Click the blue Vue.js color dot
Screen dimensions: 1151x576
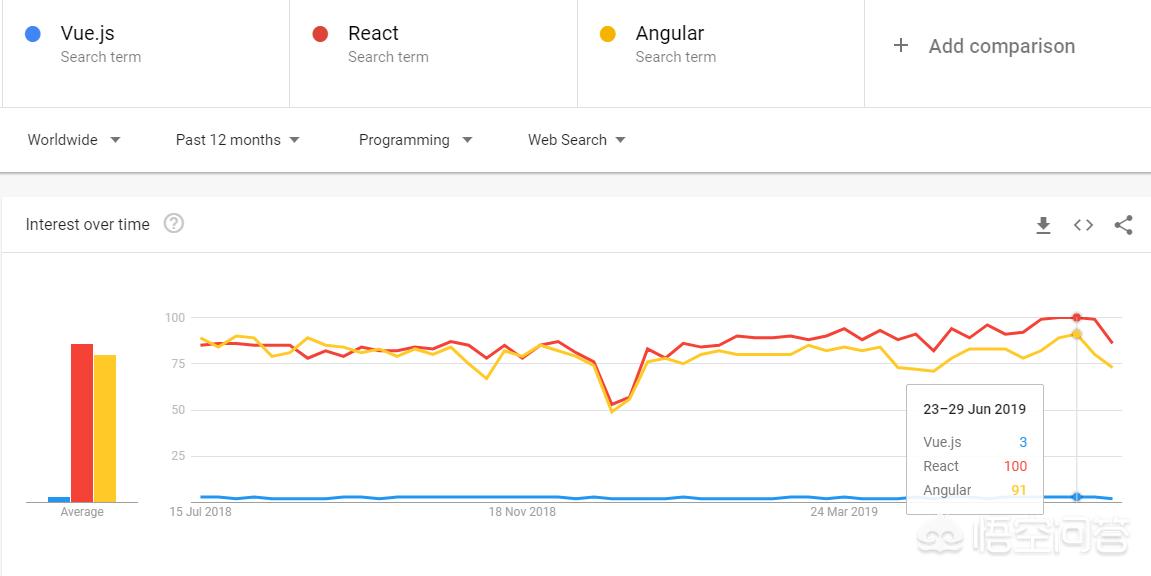[32, 34]
